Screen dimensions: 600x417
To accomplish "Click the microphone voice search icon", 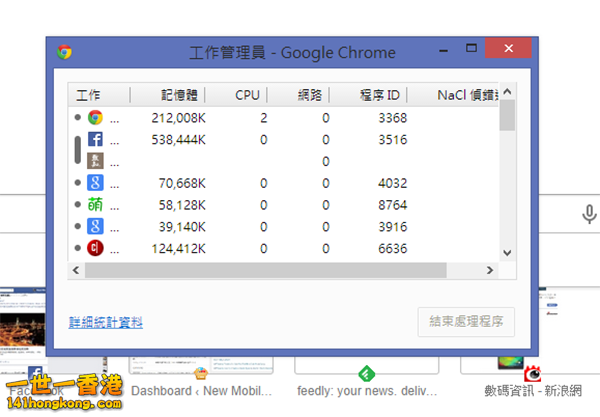I will pos(589,214).
